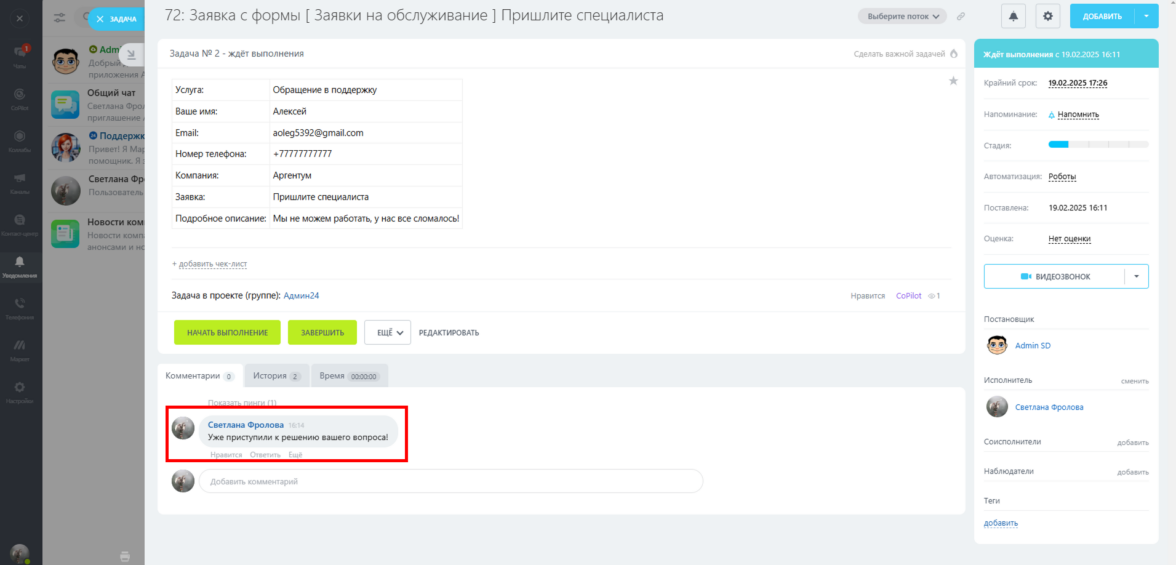Expand the 'Ещё' button menu
This screenshot has height=565, width=1176.
[x=388, y=332]
